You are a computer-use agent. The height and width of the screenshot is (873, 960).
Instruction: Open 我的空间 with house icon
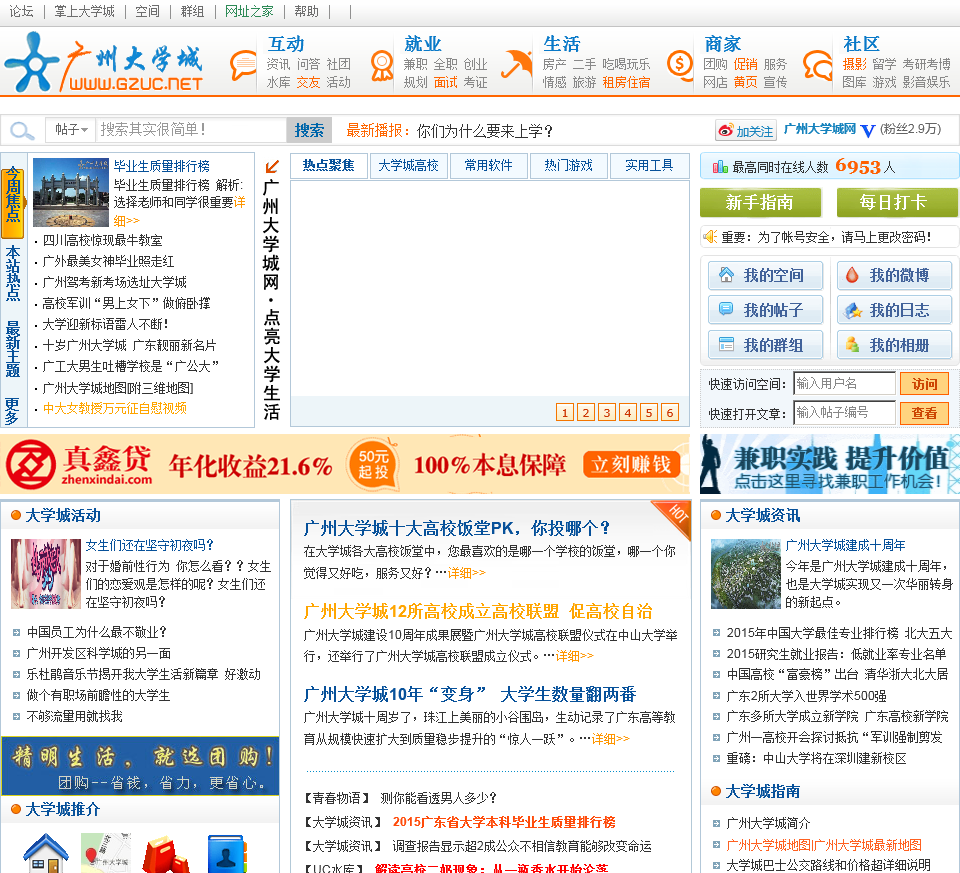[765, 275]
